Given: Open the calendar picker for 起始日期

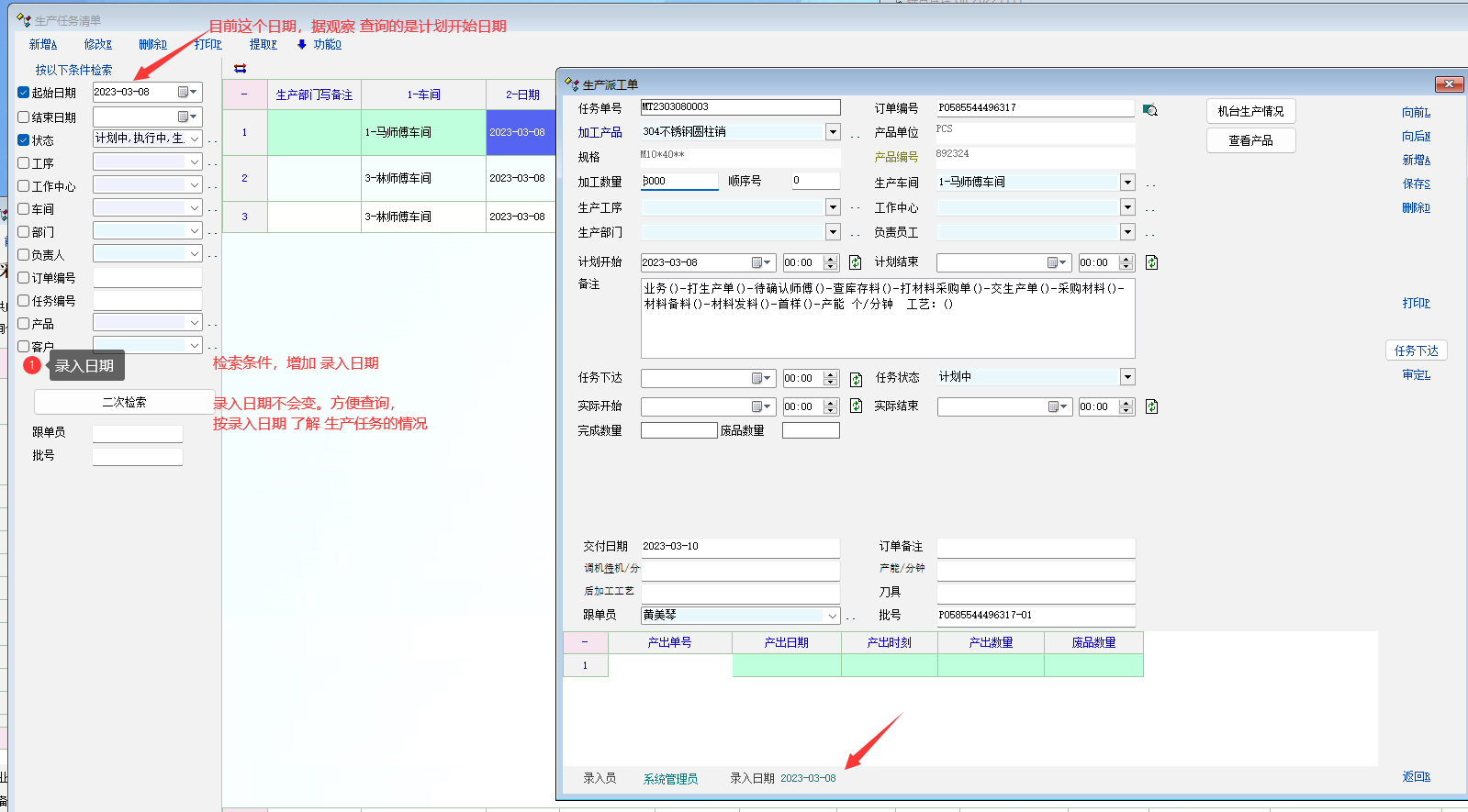Looking at the screenshot, I should pos(187,92).
